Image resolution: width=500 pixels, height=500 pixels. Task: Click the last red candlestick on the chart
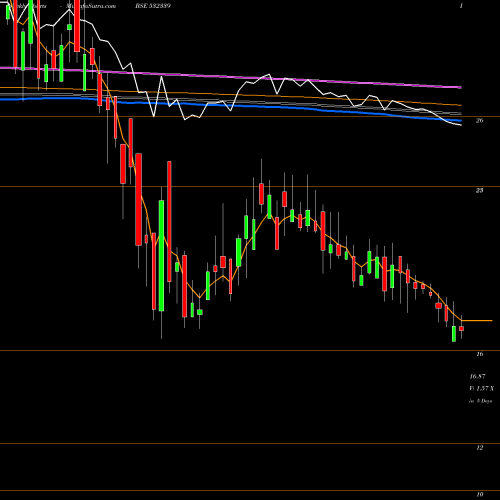point(461,328)
